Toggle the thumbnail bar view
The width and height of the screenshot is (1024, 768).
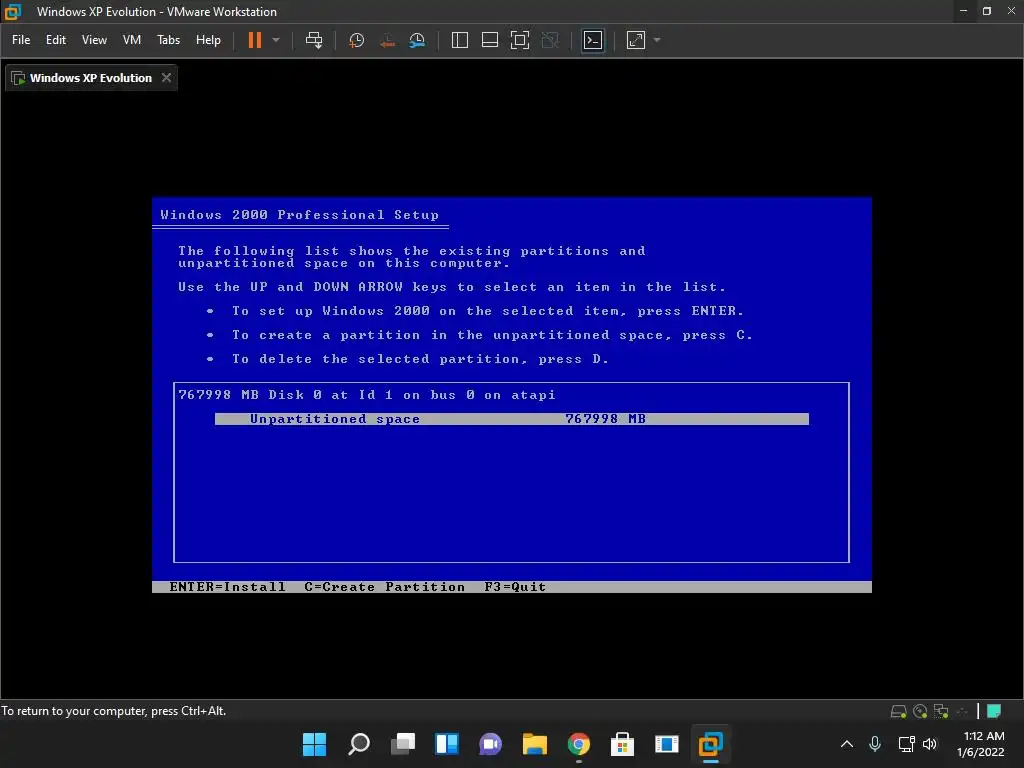point(490,40)
